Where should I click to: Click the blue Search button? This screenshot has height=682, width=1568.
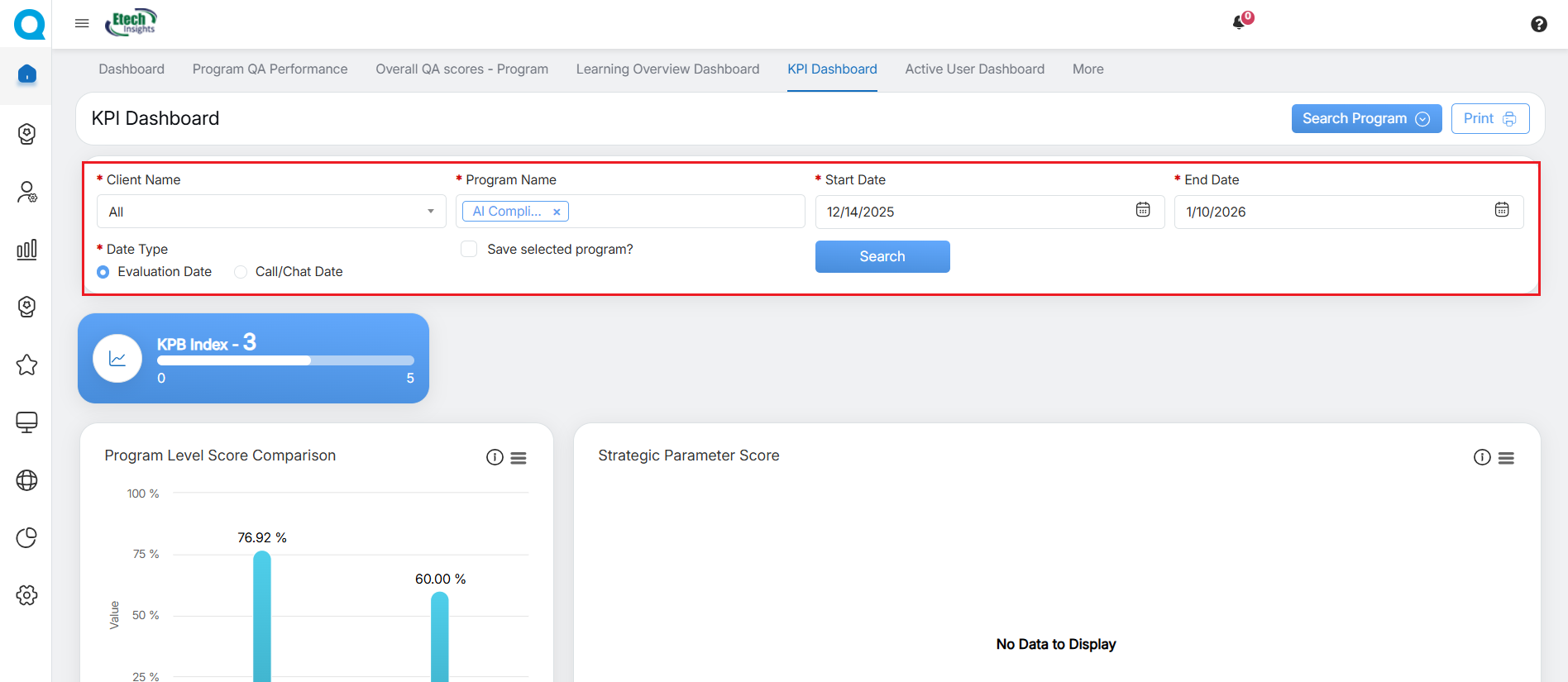point(882,256)
